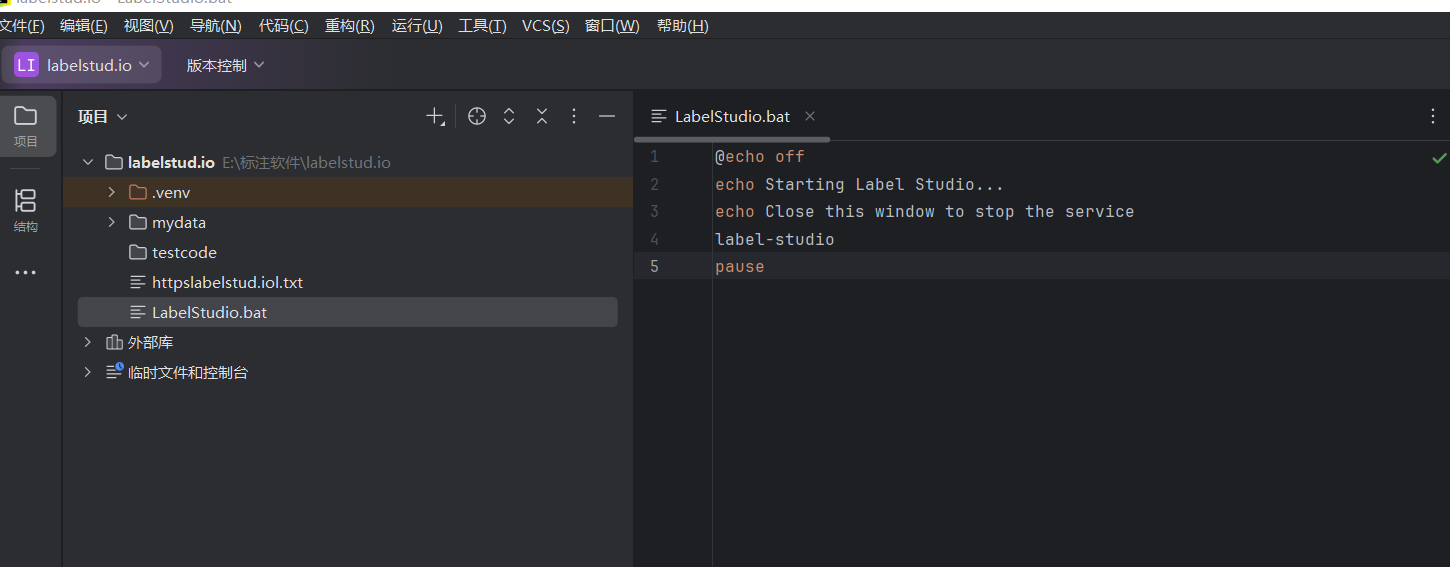Open the 文件(F) menu
This screenshot has width=1450, height=567.
pyautogui.click(x=22, y=26)
